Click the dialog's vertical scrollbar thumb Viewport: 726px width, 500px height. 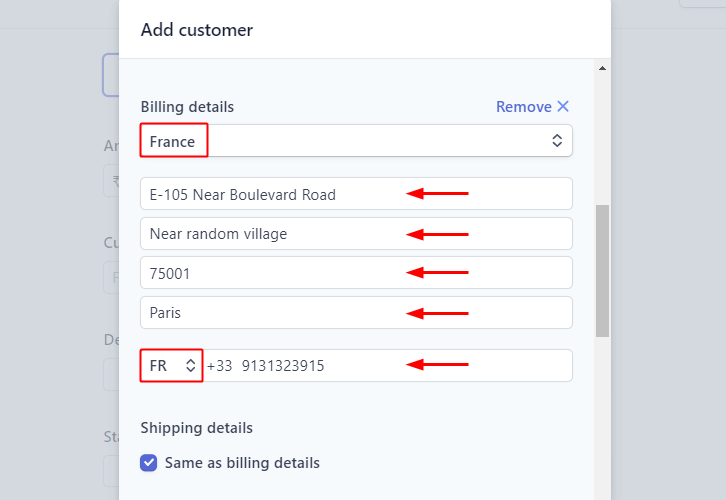[x=602, y=270]
